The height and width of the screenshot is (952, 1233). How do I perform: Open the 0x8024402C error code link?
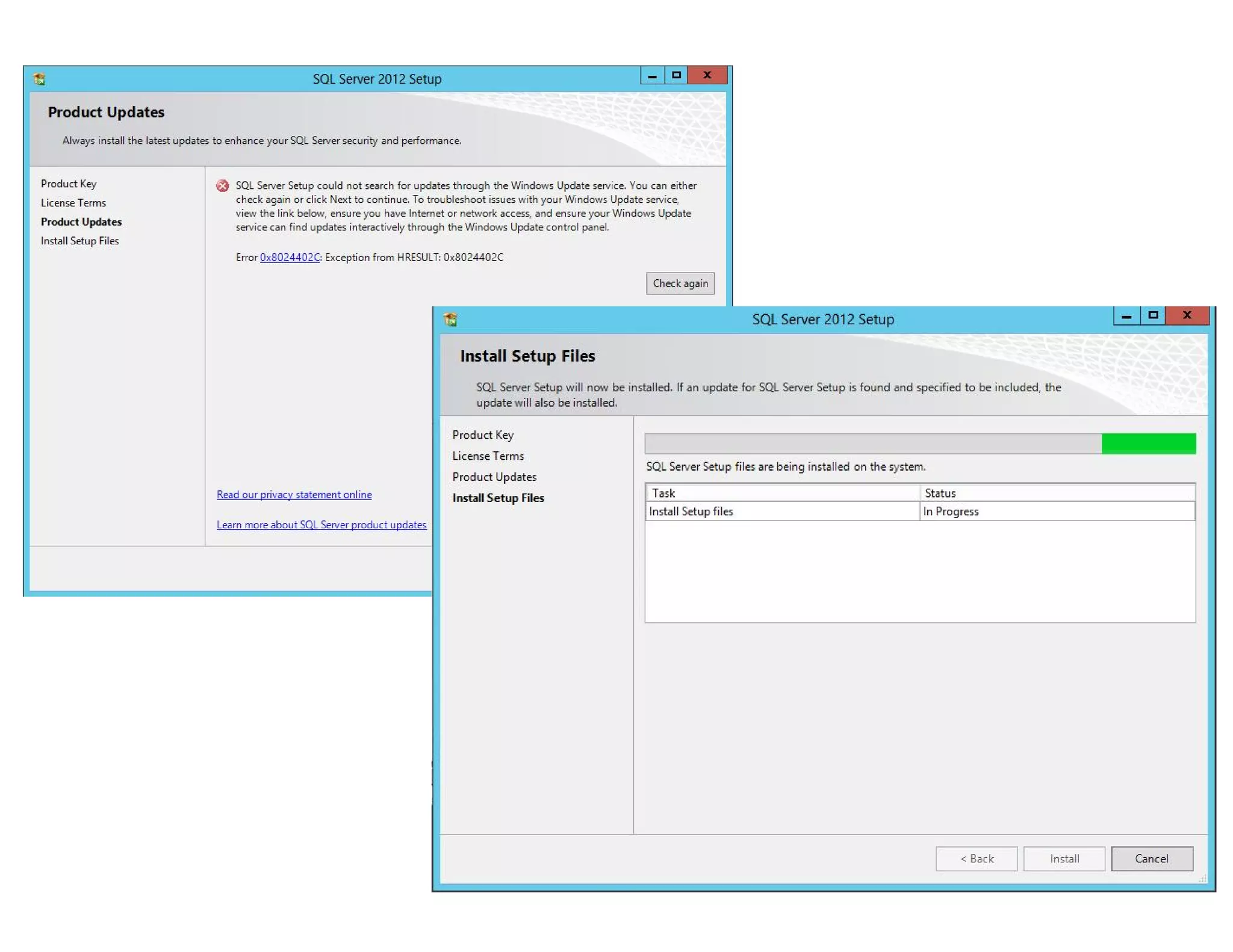[290, 258]
